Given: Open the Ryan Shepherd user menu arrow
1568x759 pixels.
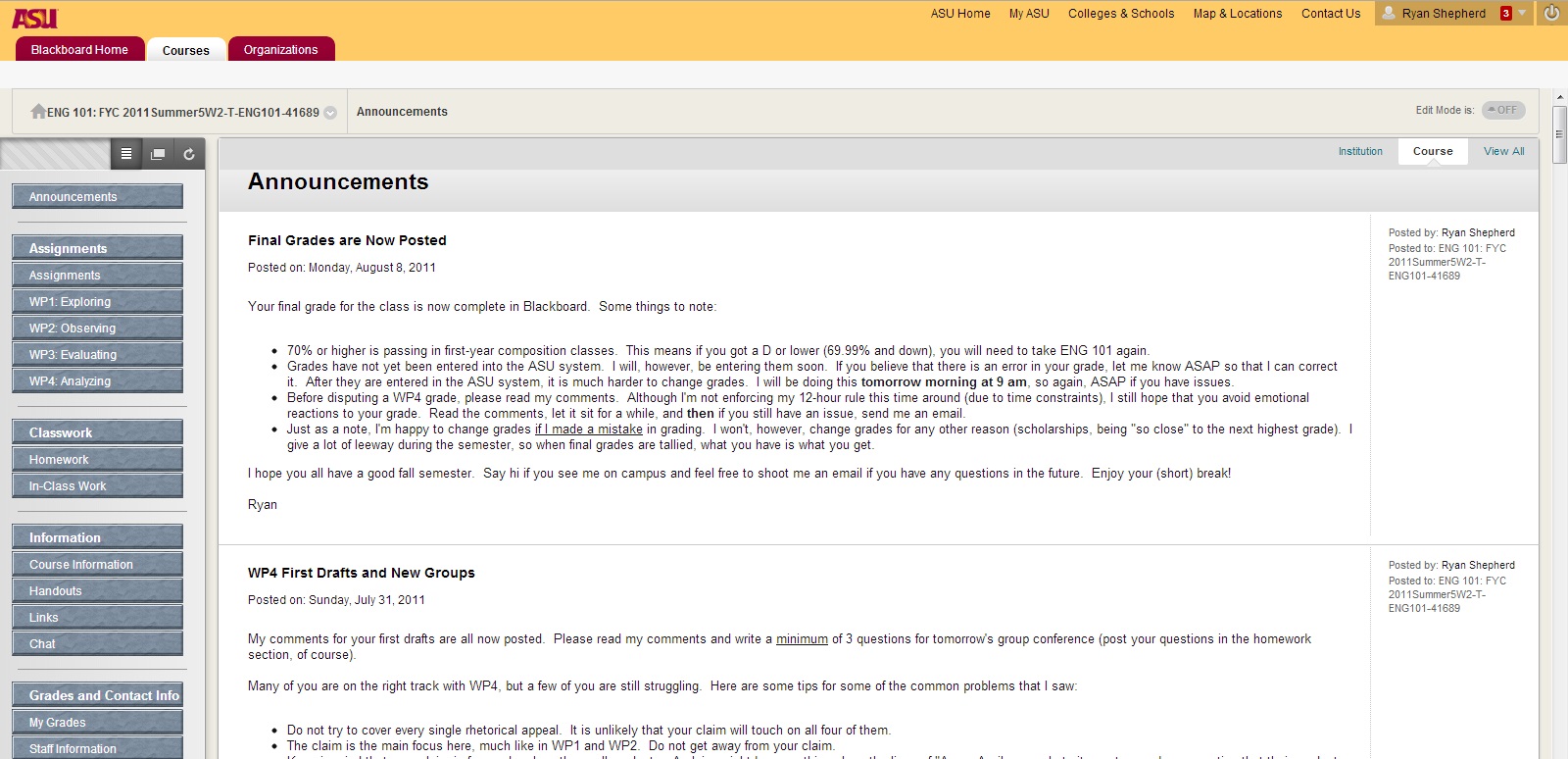Looking at the screenshot, I should pyautogui.click(x=1522, y=13).
